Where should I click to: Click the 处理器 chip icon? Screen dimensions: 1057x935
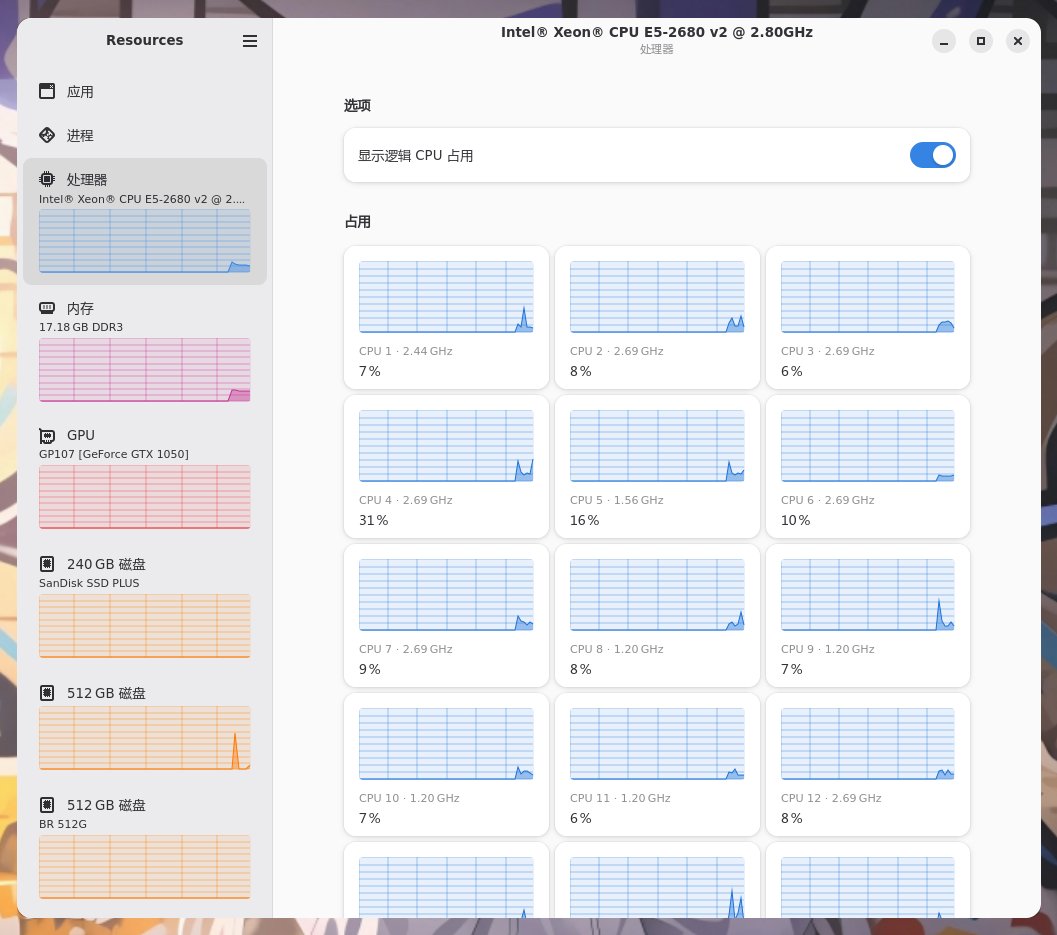47,179
